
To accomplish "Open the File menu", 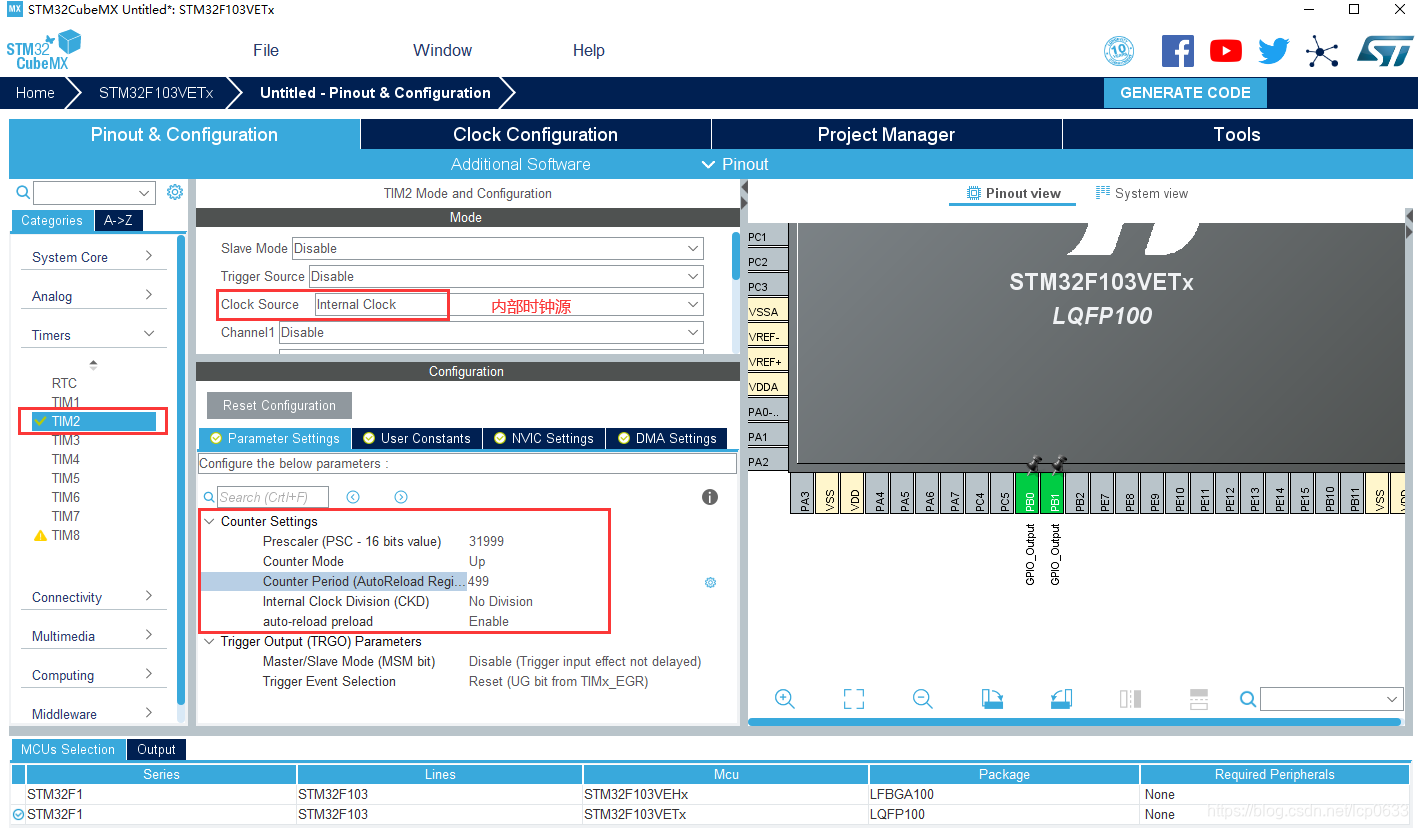I will (x=266, y=50).
